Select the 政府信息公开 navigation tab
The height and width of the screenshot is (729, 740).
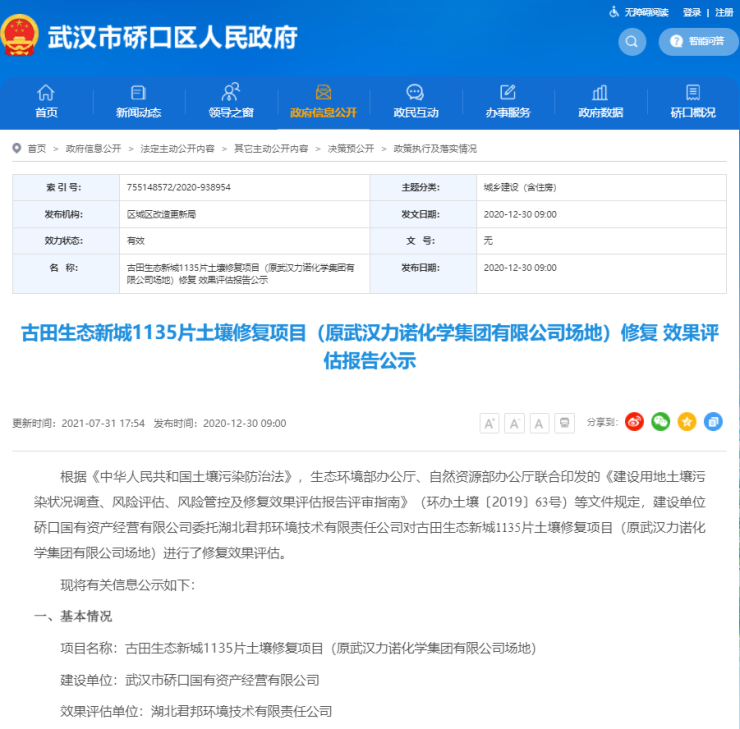click(323, 101)
